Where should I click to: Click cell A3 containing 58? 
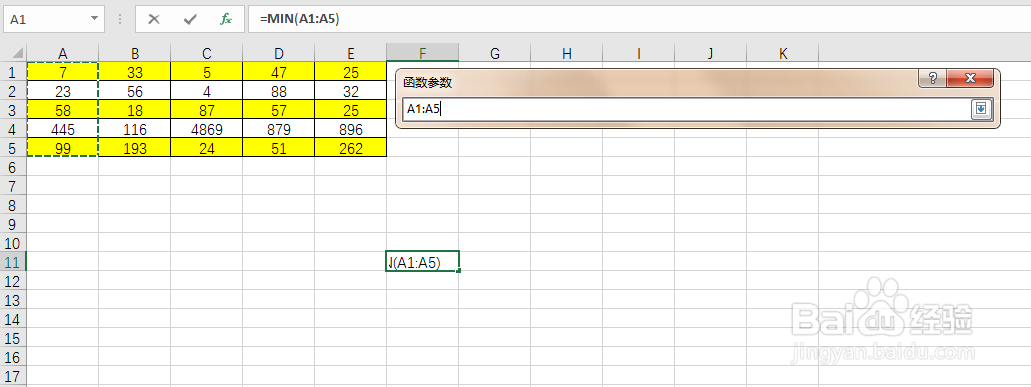(62, 110)
